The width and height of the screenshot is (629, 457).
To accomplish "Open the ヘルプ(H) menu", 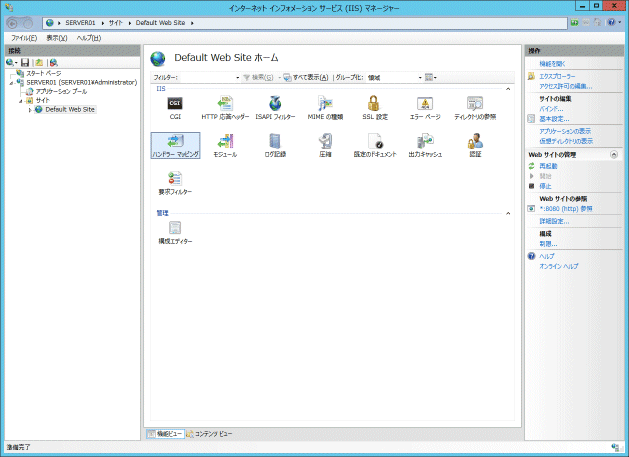I will (x=89, y=38).
